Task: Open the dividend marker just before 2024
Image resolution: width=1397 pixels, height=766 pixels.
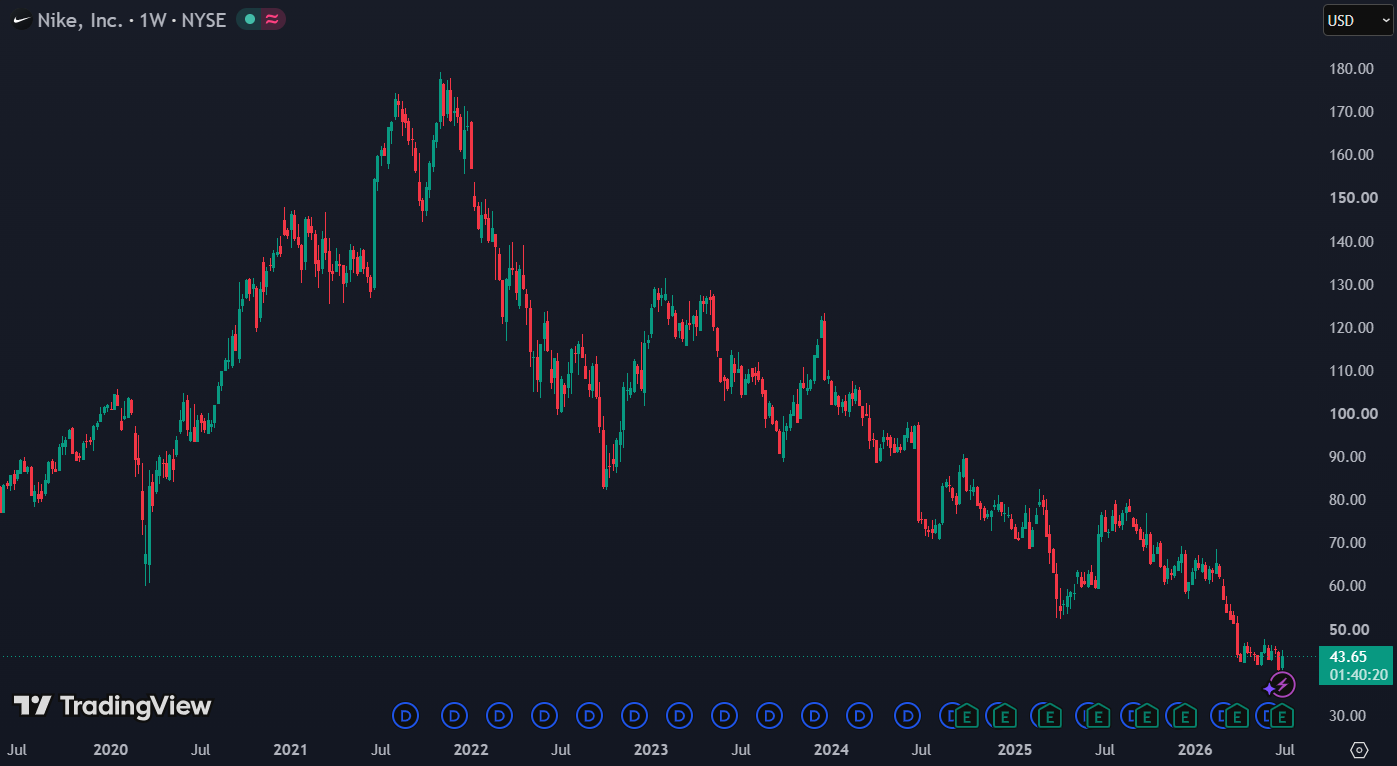Action: (x=815, y=715)
